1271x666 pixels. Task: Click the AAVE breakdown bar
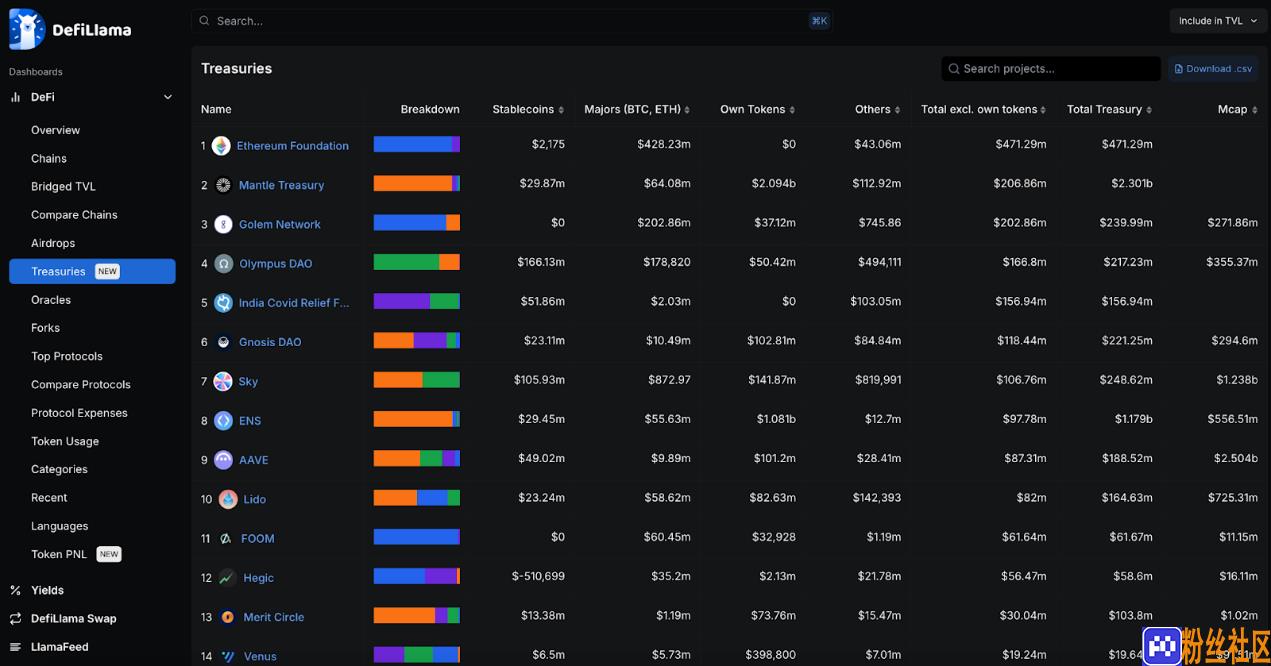coord(417,458)
